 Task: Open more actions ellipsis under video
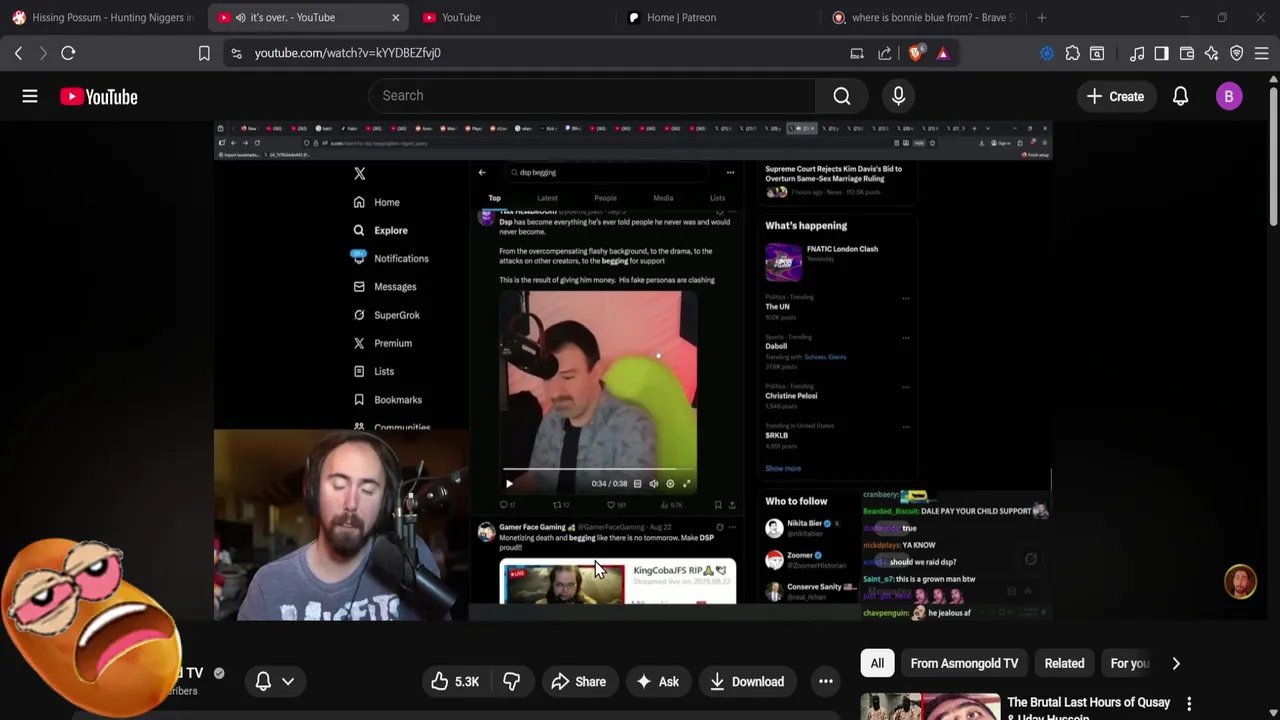tap(826, 682)
